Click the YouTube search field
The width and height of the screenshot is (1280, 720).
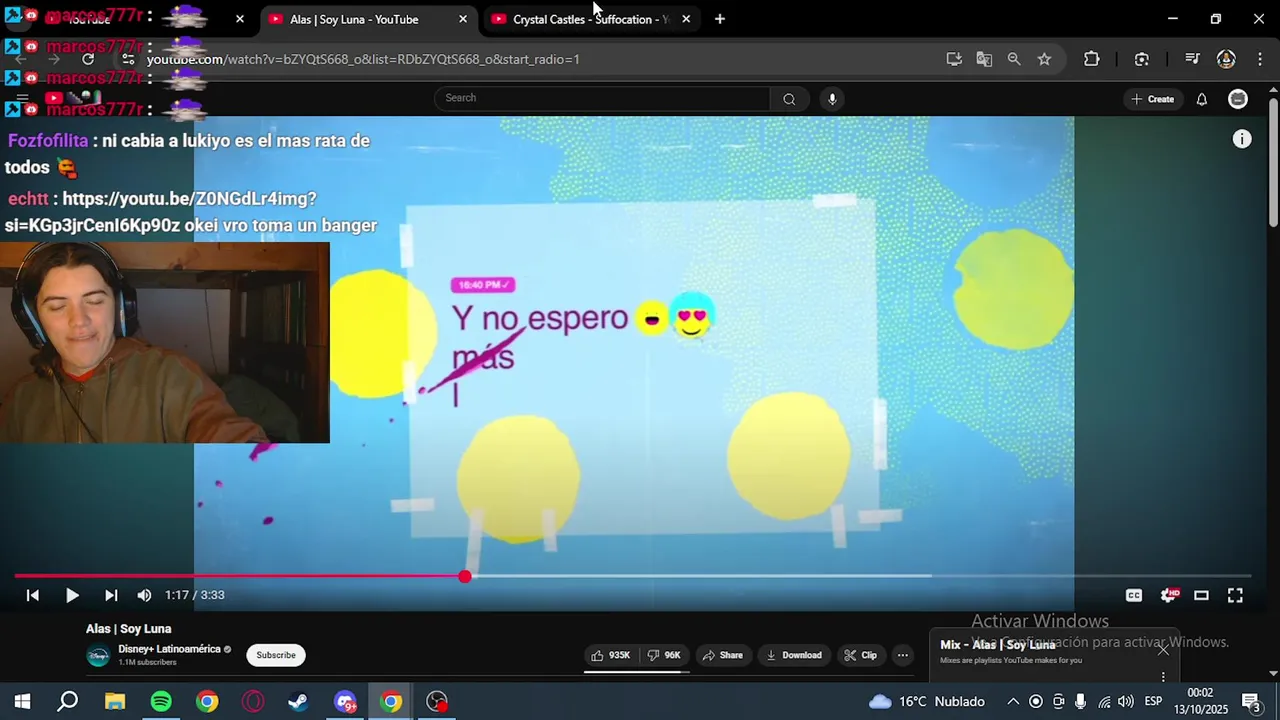tap(603, 98)
